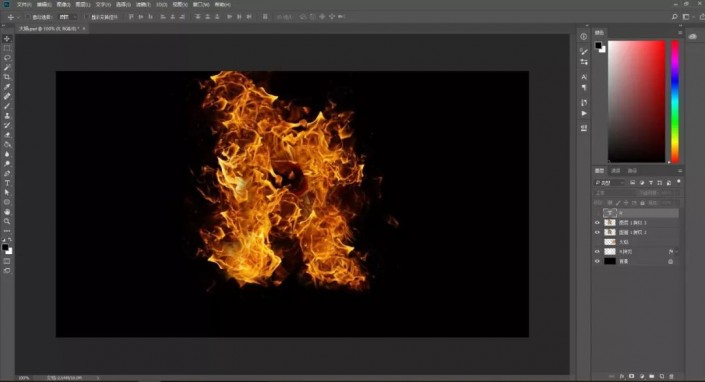Open the Edit menu
The width and height of the screenshot is (705, 382).
[44, 4]
